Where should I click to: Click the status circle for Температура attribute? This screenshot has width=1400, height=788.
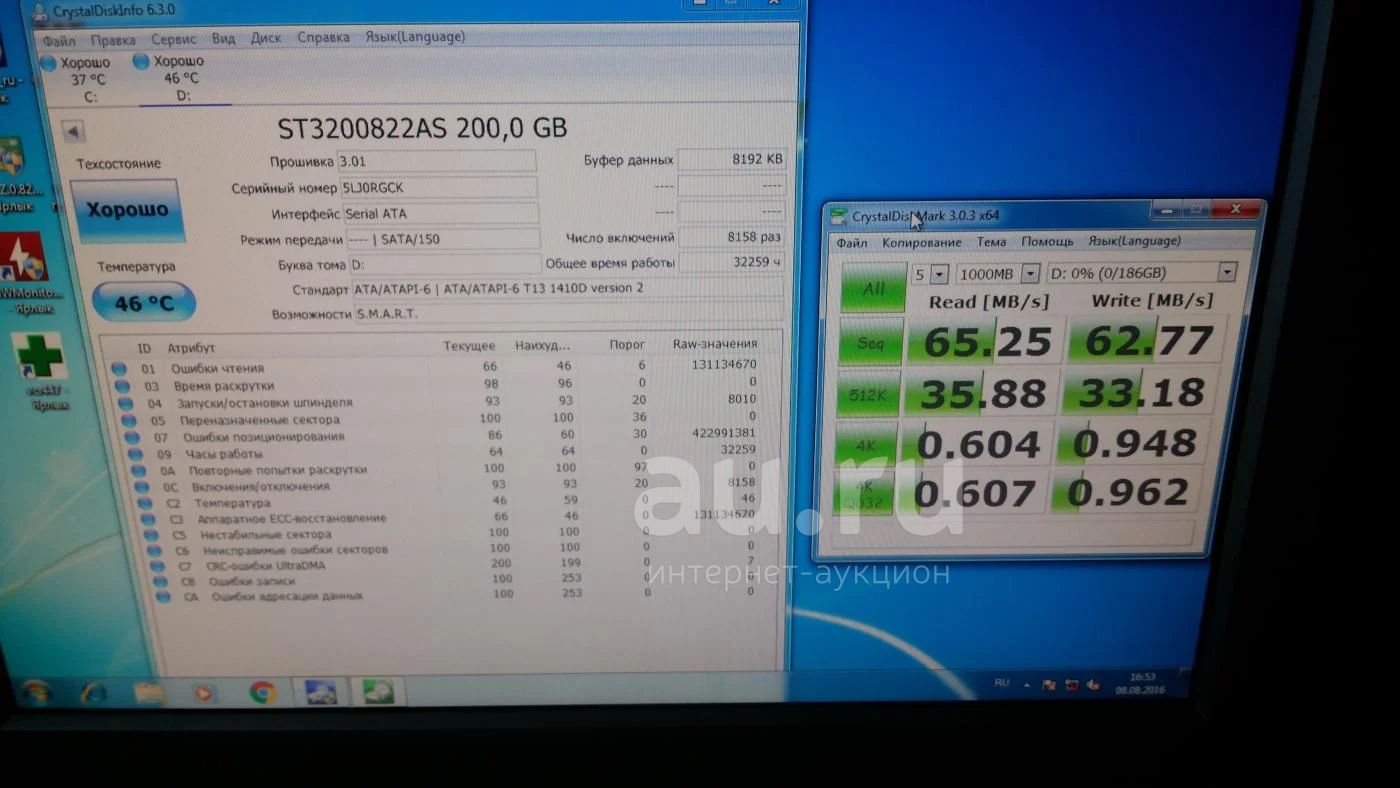145,503
